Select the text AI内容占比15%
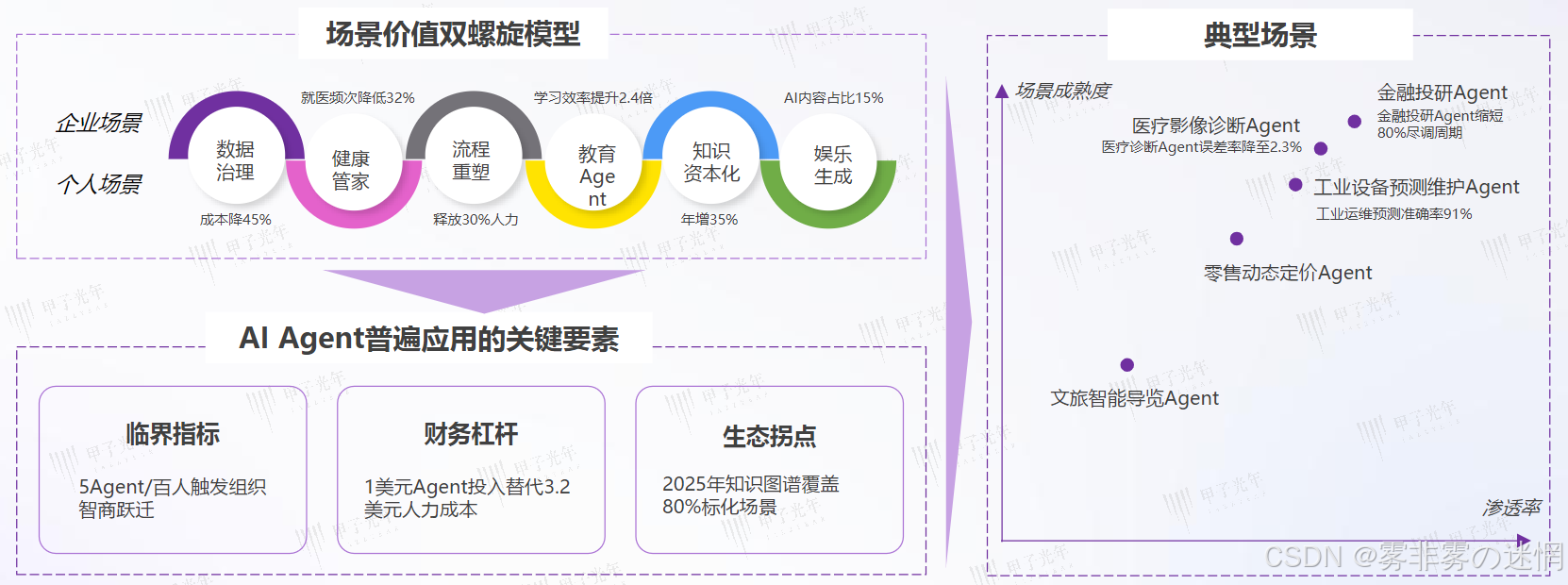The width and height of the screenshot is (1568, 585). 834,98
